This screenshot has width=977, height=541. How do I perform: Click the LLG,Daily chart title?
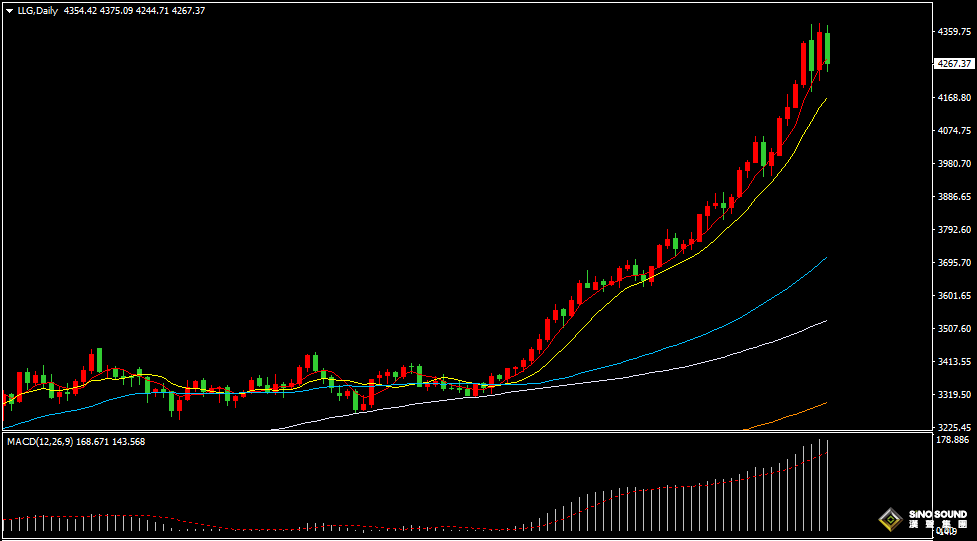pyautogui.click(x=38, y=10)
